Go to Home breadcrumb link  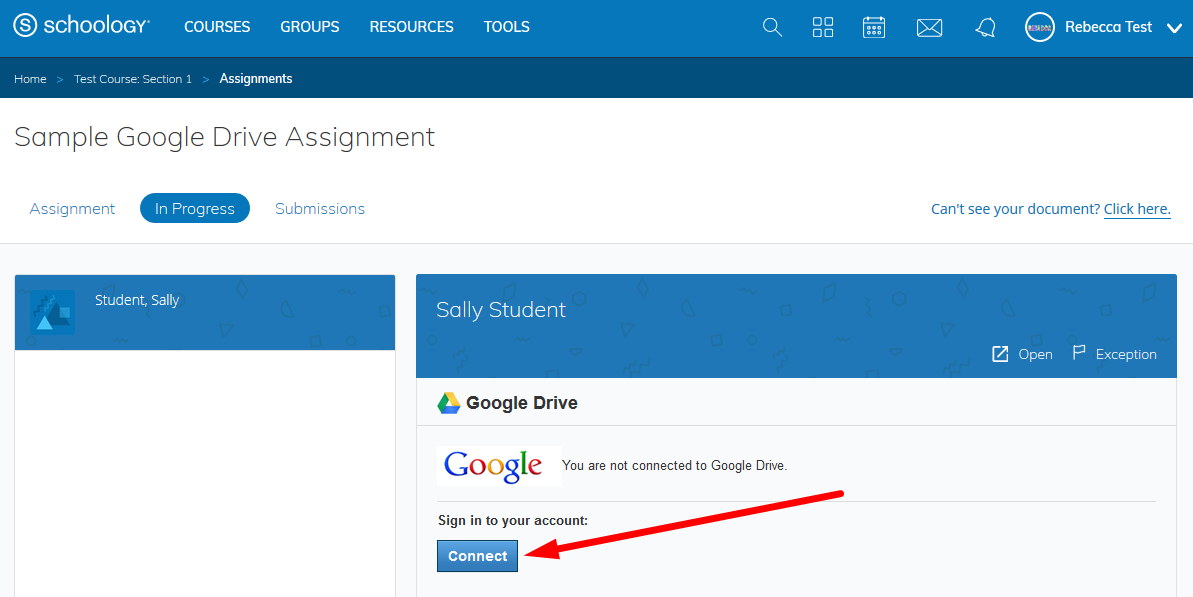point(30,79)
